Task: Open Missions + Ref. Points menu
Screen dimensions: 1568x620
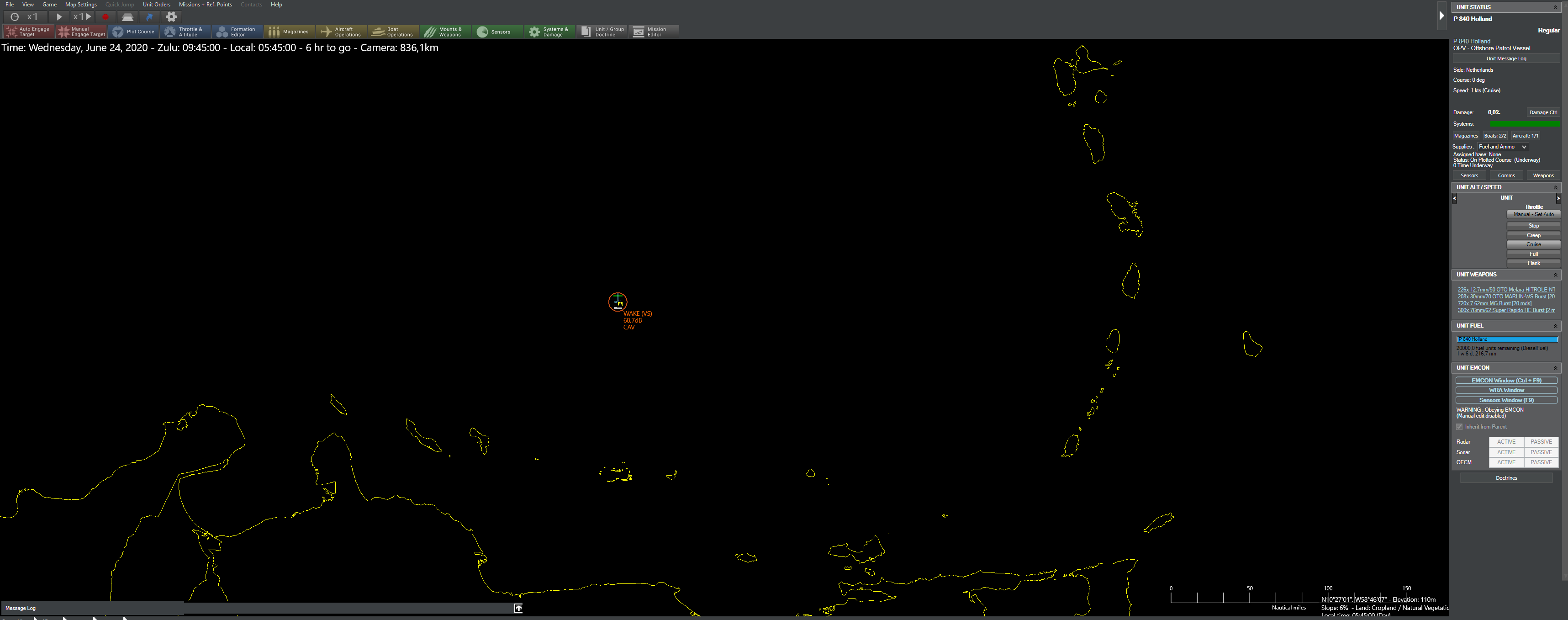Action: [x=205, y=4]
